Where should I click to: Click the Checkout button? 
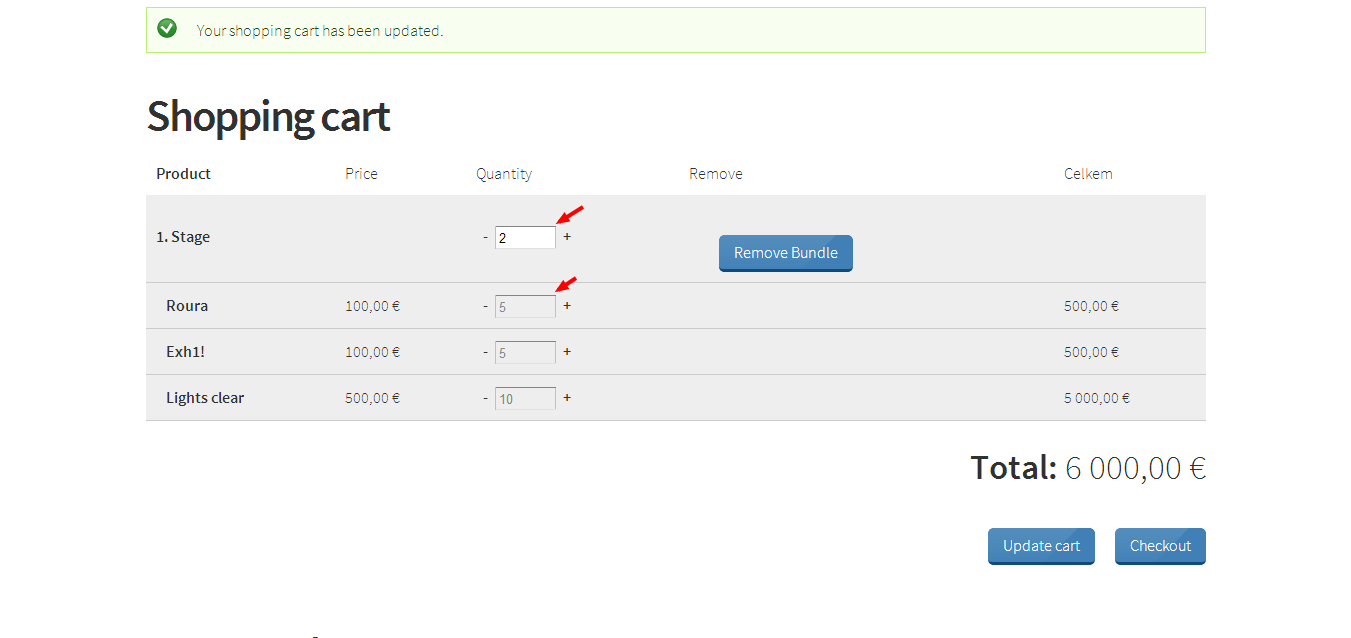tap(1159, 546)
